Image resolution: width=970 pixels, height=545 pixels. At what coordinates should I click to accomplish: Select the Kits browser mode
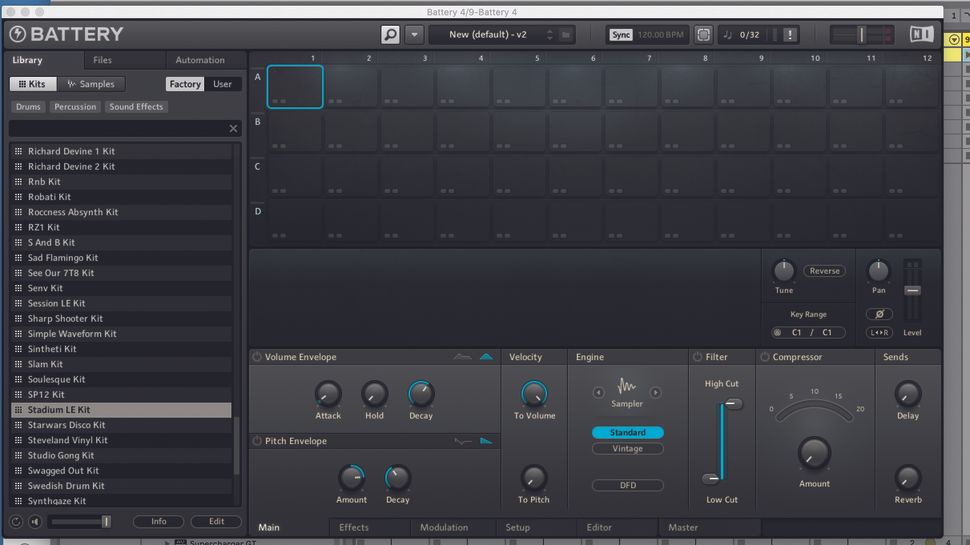[32, 84]
